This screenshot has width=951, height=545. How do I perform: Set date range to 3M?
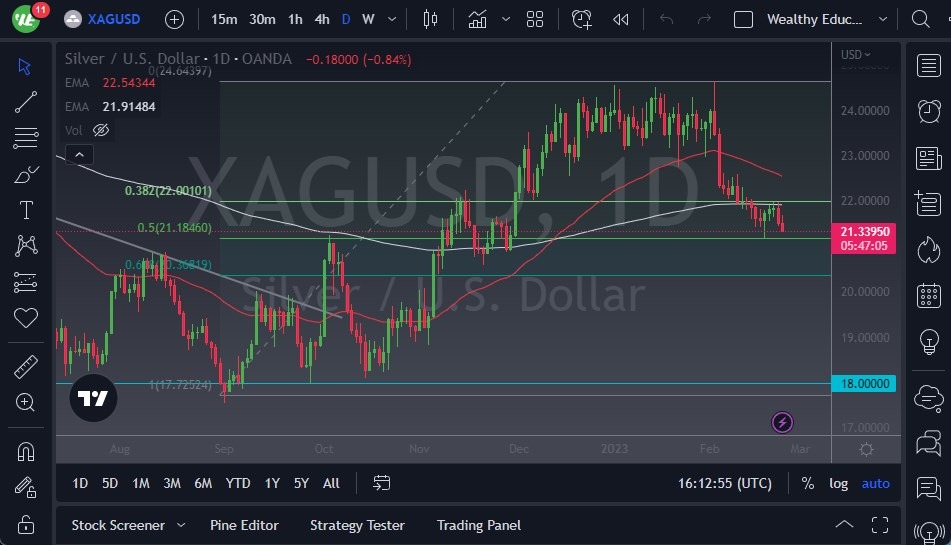click(172, 483)
